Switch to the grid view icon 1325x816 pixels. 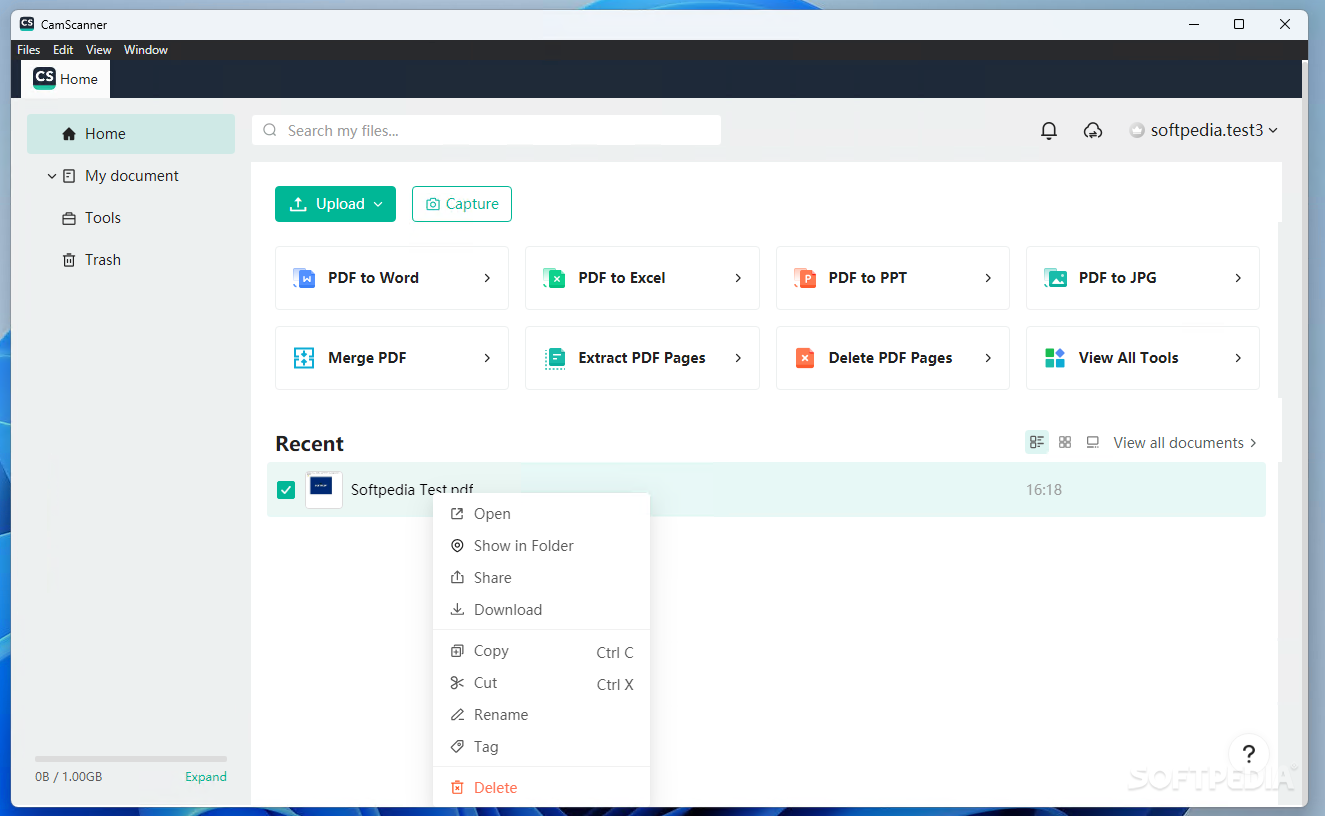(x=1065, y=442)
